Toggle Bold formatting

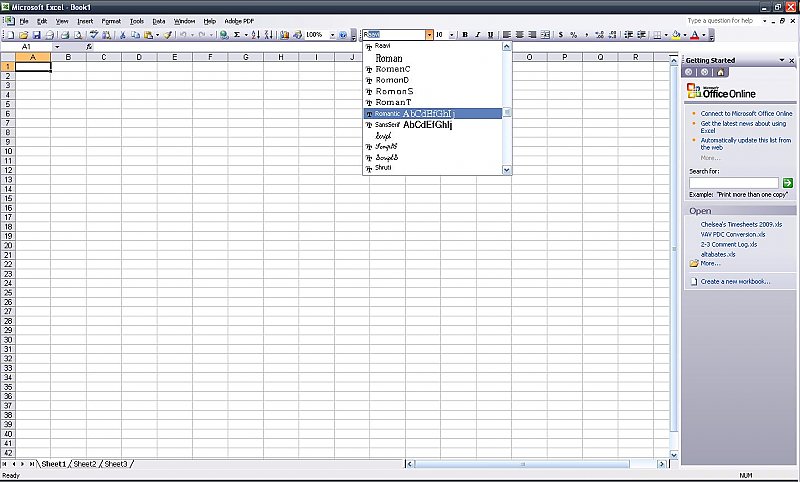click(465, 35)
